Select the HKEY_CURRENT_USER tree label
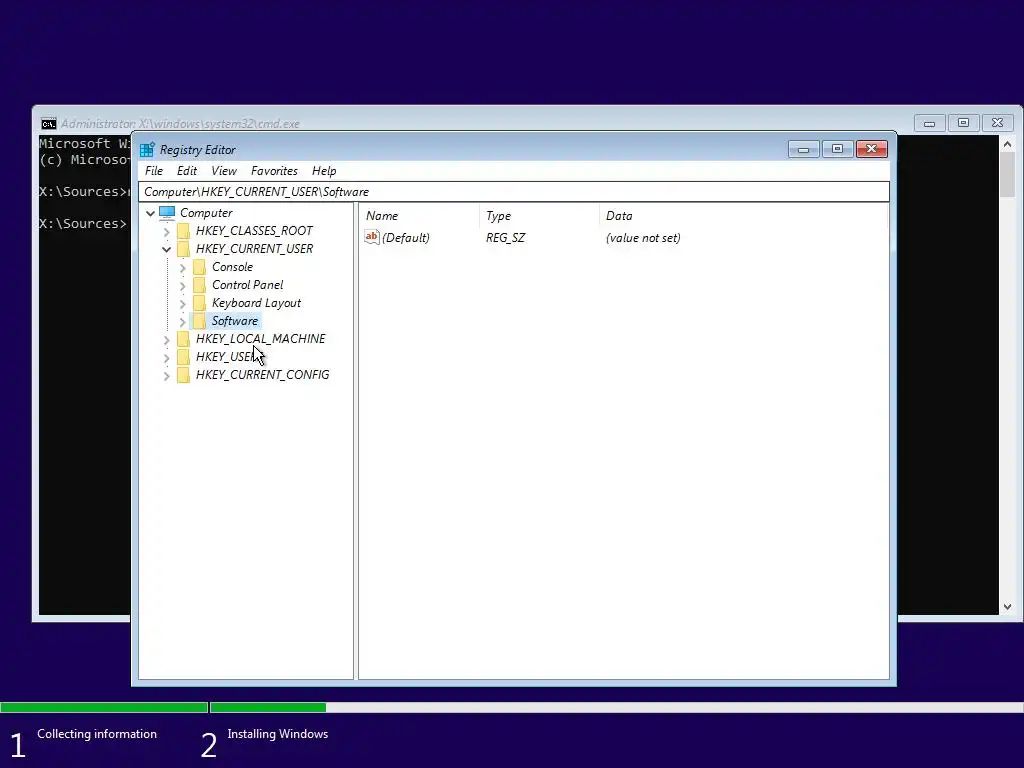1024x768 pixels. pyautogui.click(x=254, y=249)
